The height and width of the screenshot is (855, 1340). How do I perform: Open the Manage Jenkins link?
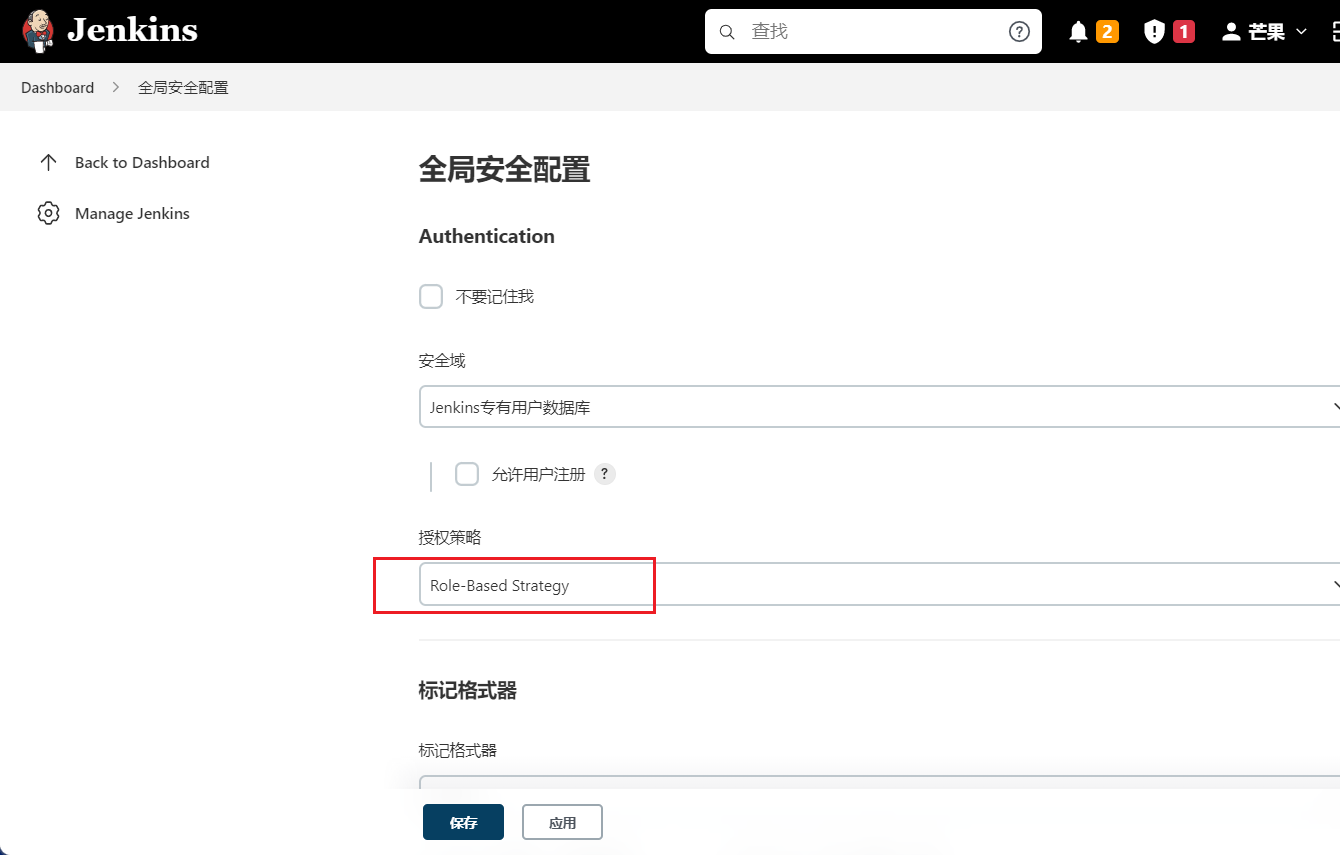tap(132, 213)
